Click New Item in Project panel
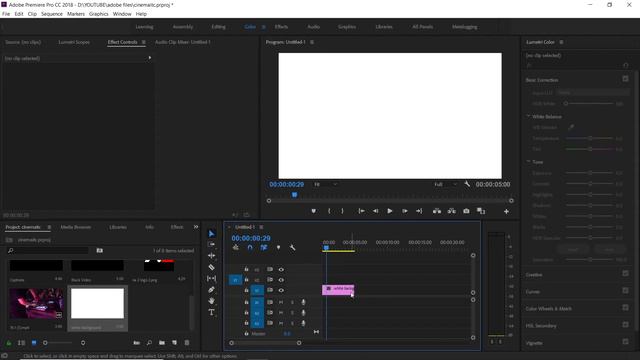 coord(174,343)
